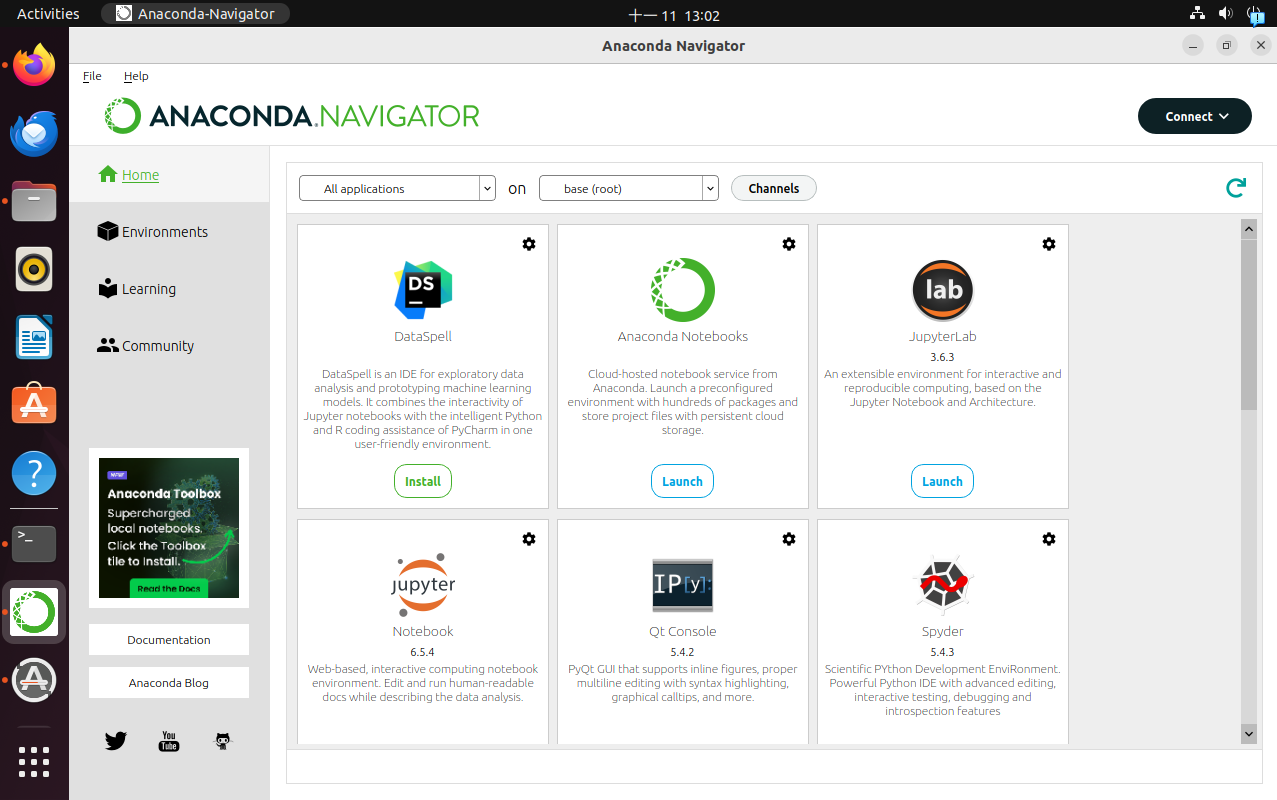1277x800 pixels.
Task: Open Anaconda GitHub page icon
Action: pyautogui.click(x=223, y=741)
